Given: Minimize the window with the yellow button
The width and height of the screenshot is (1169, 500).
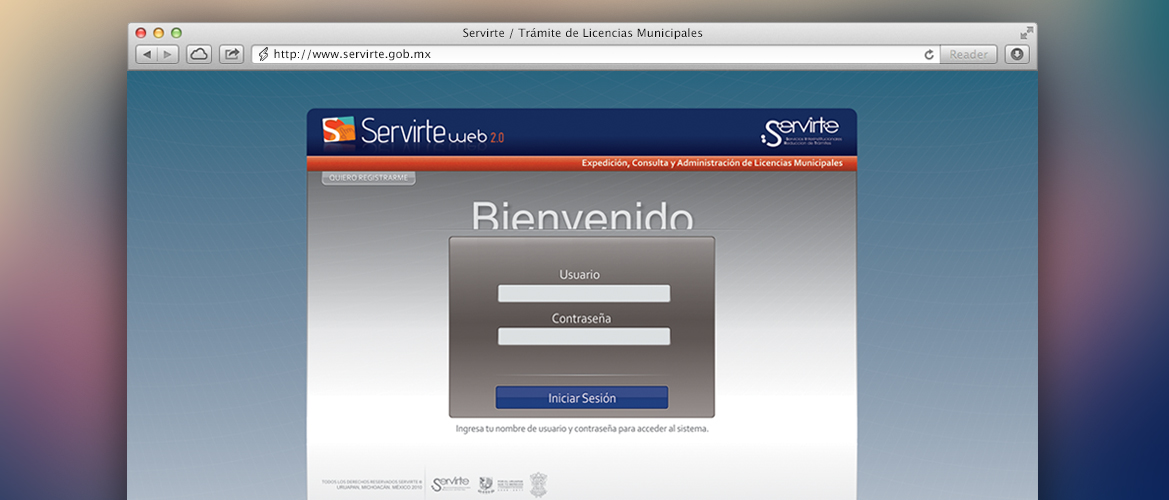Looking at the screenshot, I should coord(158,33).
